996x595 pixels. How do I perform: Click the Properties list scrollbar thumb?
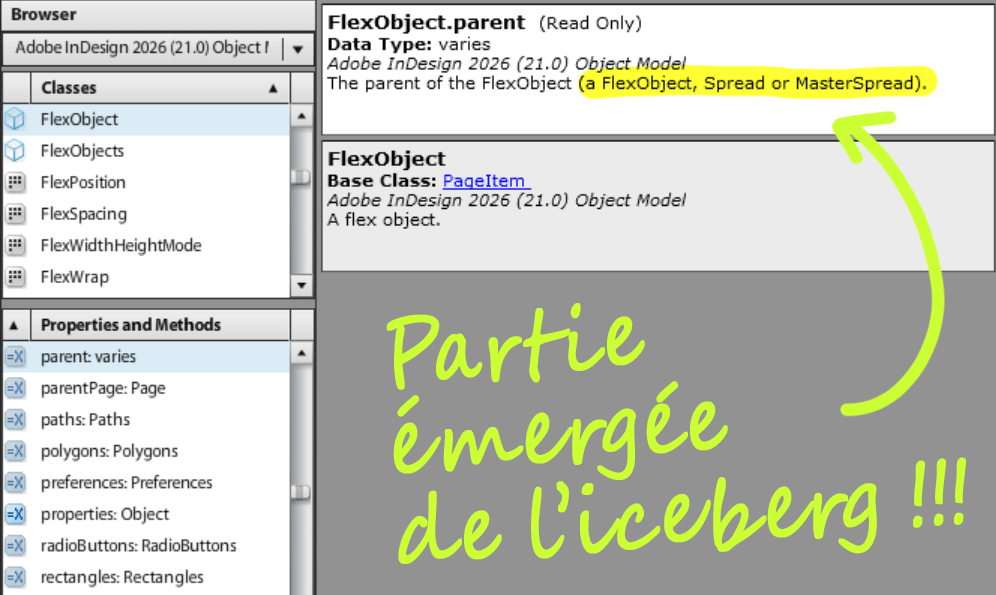pyautogui.click(x=300, y=491)
